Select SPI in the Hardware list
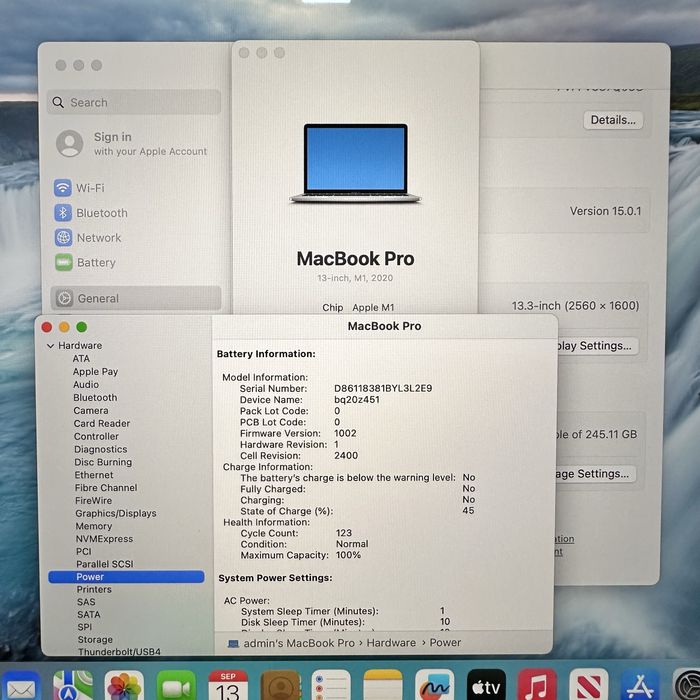This screenshot has width=700, height=700. pos(85,627)
